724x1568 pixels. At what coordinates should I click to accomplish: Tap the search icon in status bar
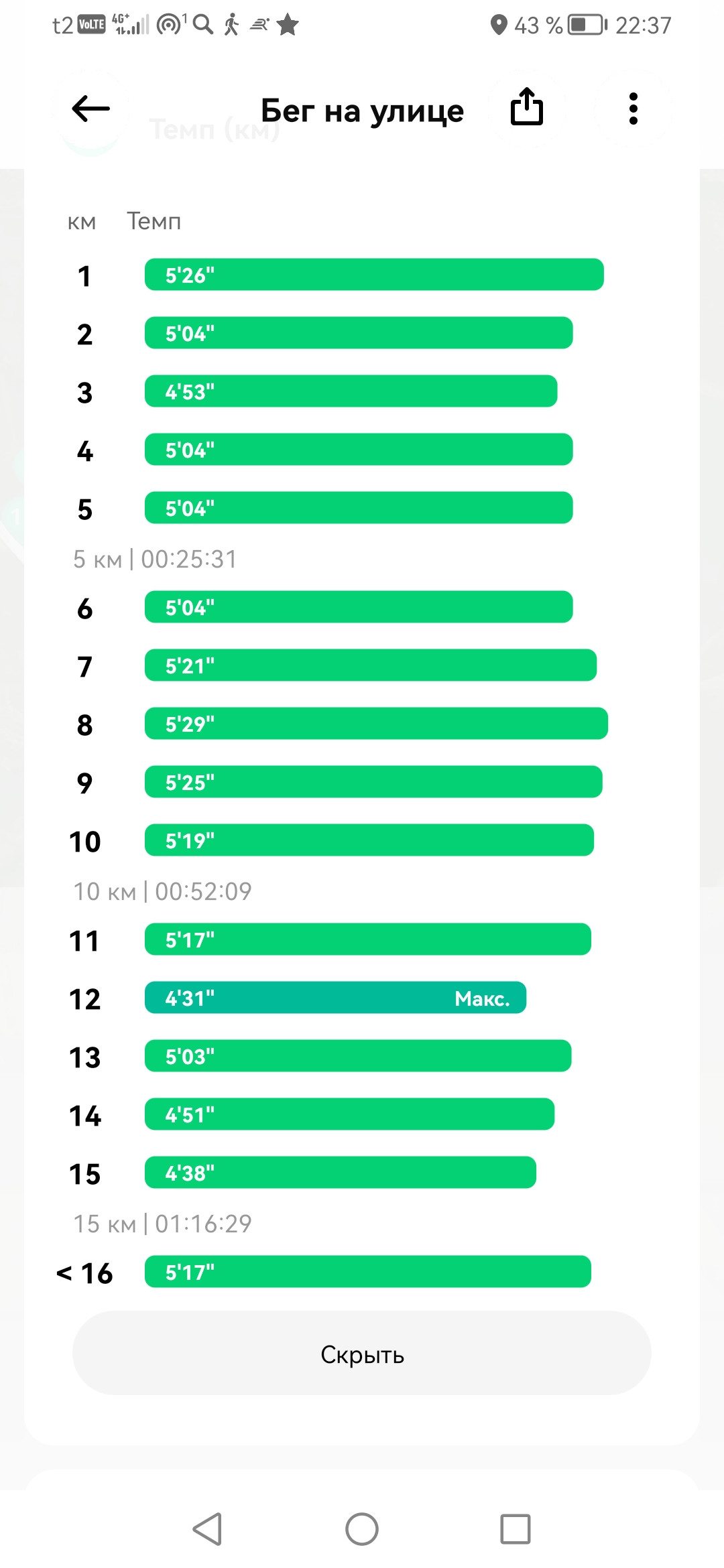click(x=203, y=25)
